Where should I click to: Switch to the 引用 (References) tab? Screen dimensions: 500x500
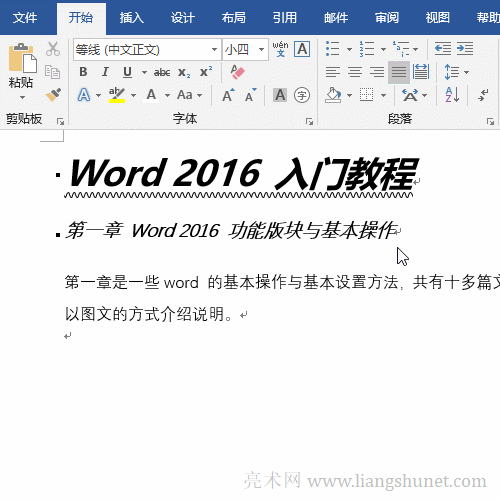click(285, 18)
